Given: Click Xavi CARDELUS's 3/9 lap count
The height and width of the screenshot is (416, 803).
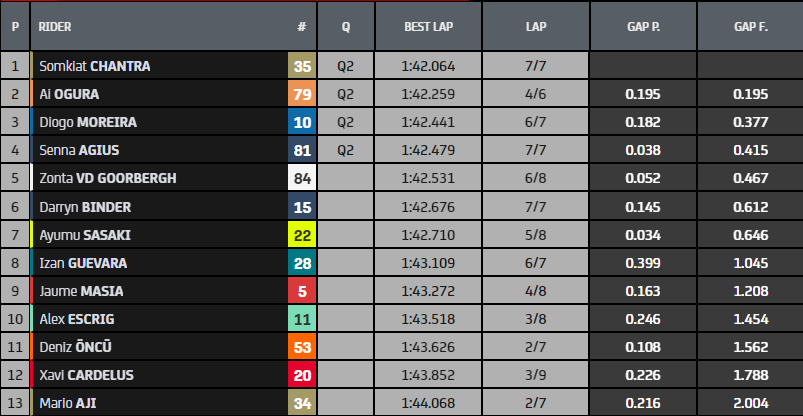Looking at the screenshot, I should 535,375.
